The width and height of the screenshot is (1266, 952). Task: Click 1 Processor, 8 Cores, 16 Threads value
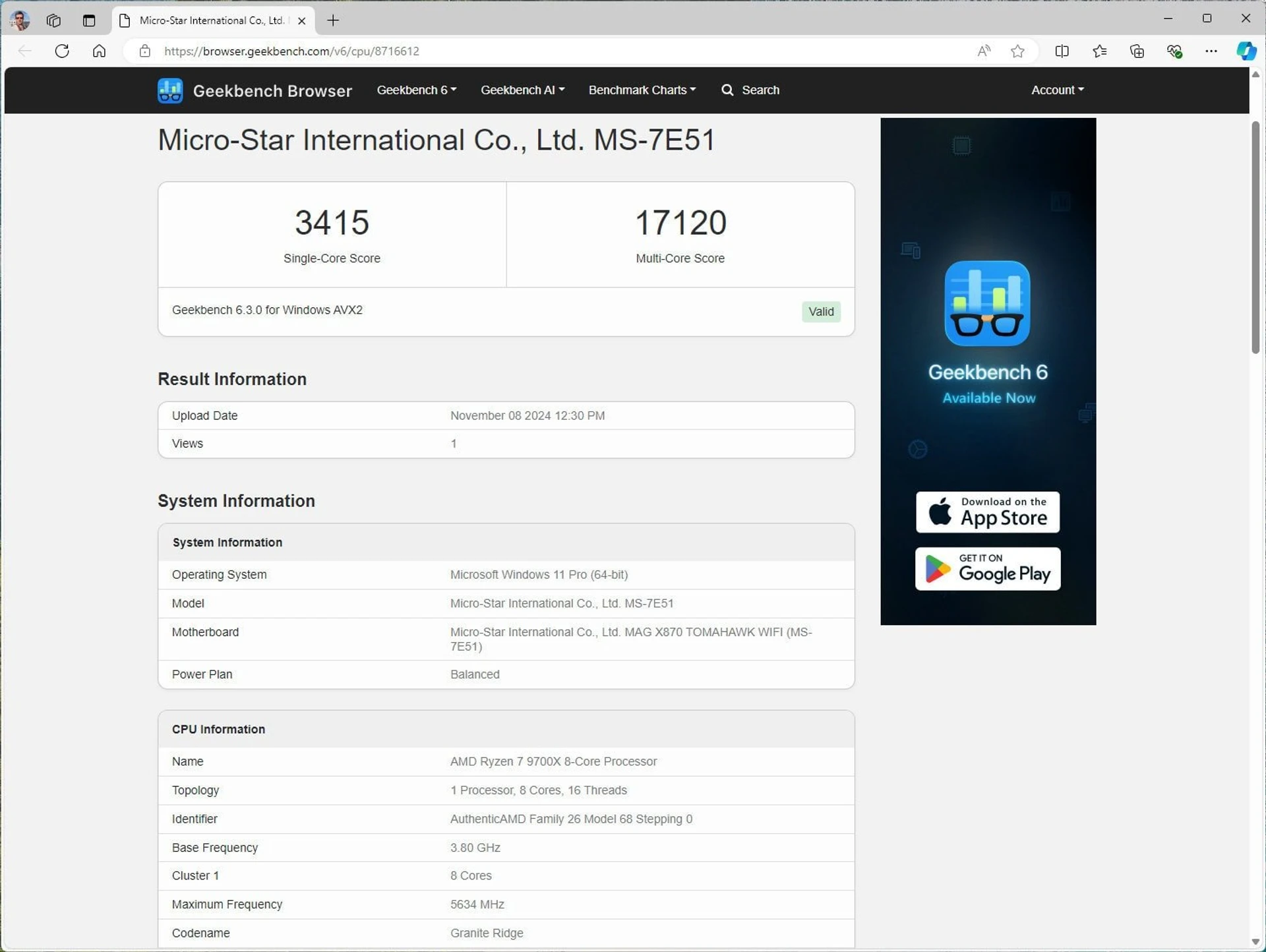(538, 790)
